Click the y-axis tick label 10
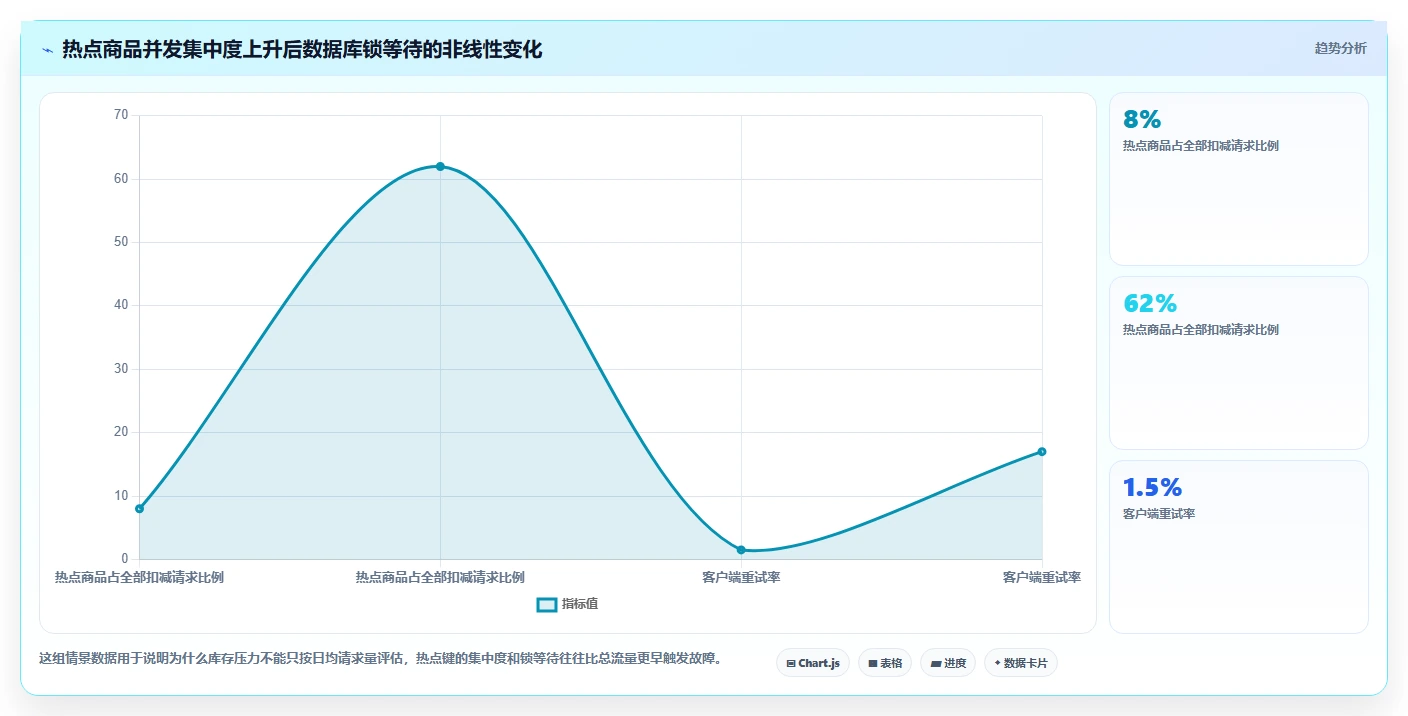Screen dimensions: 1408x716 click(x=121, y=496)
